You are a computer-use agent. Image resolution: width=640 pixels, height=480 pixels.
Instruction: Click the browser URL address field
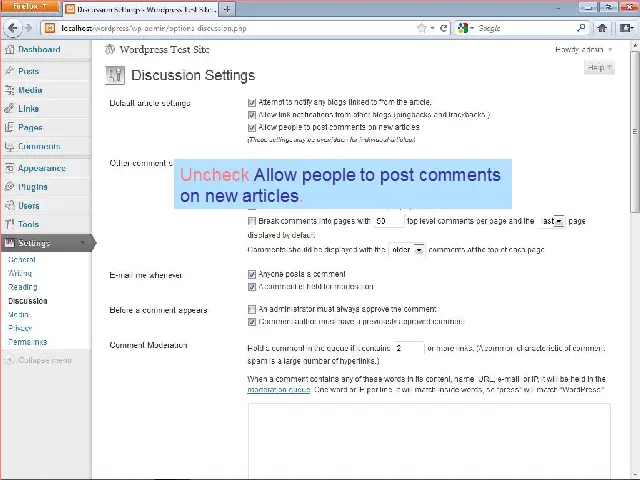(237, 28)
